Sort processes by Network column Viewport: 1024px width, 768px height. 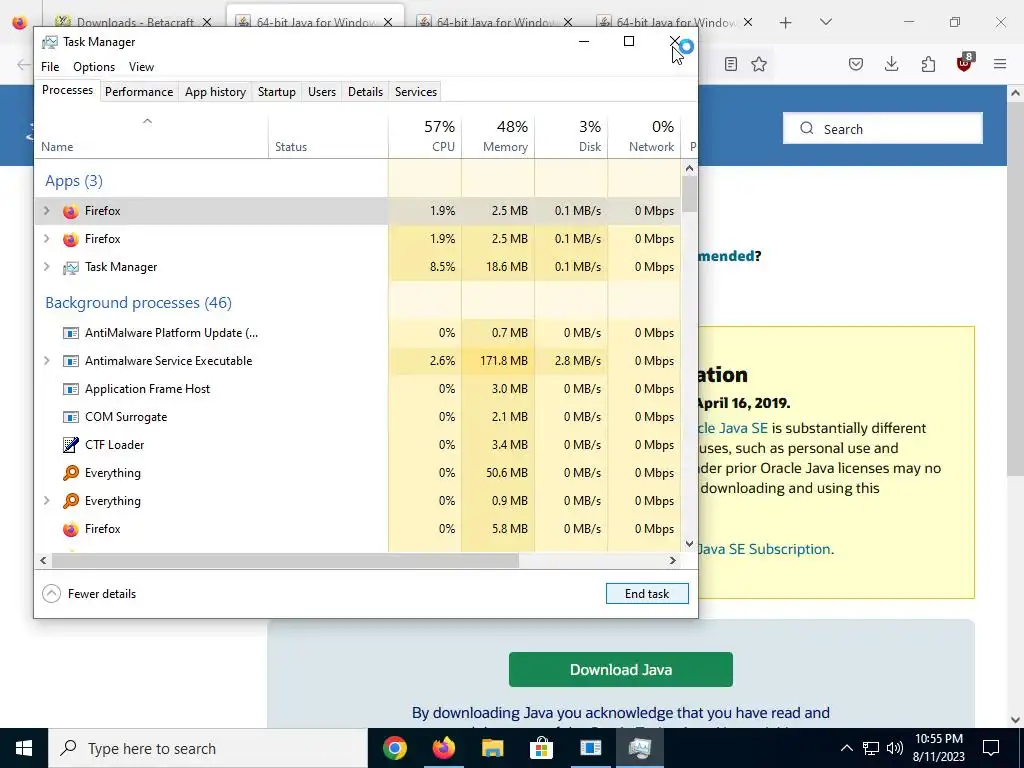[644, 136]
